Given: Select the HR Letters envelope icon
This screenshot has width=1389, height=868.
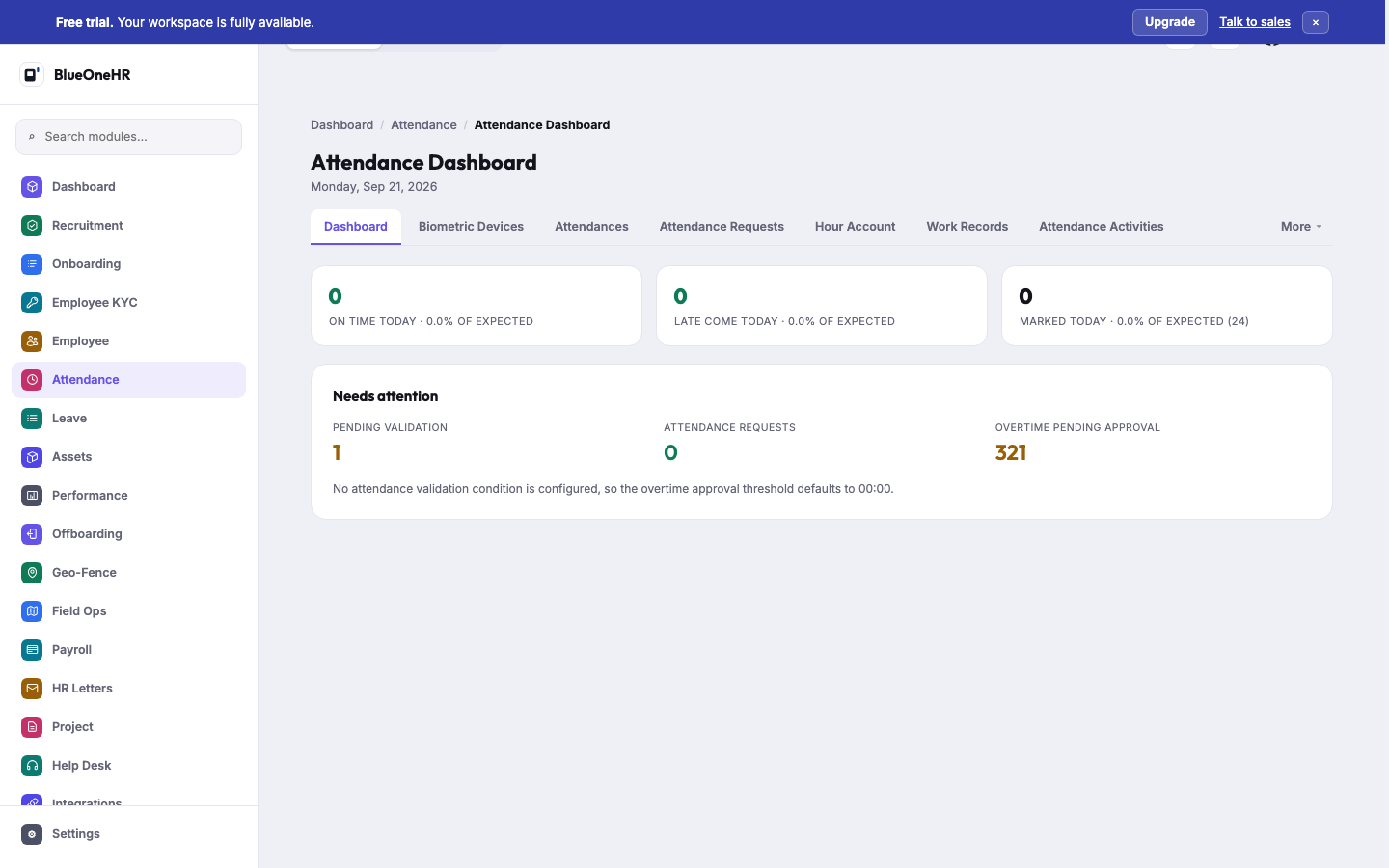Looking at the screenshot, I should (32, 689).
